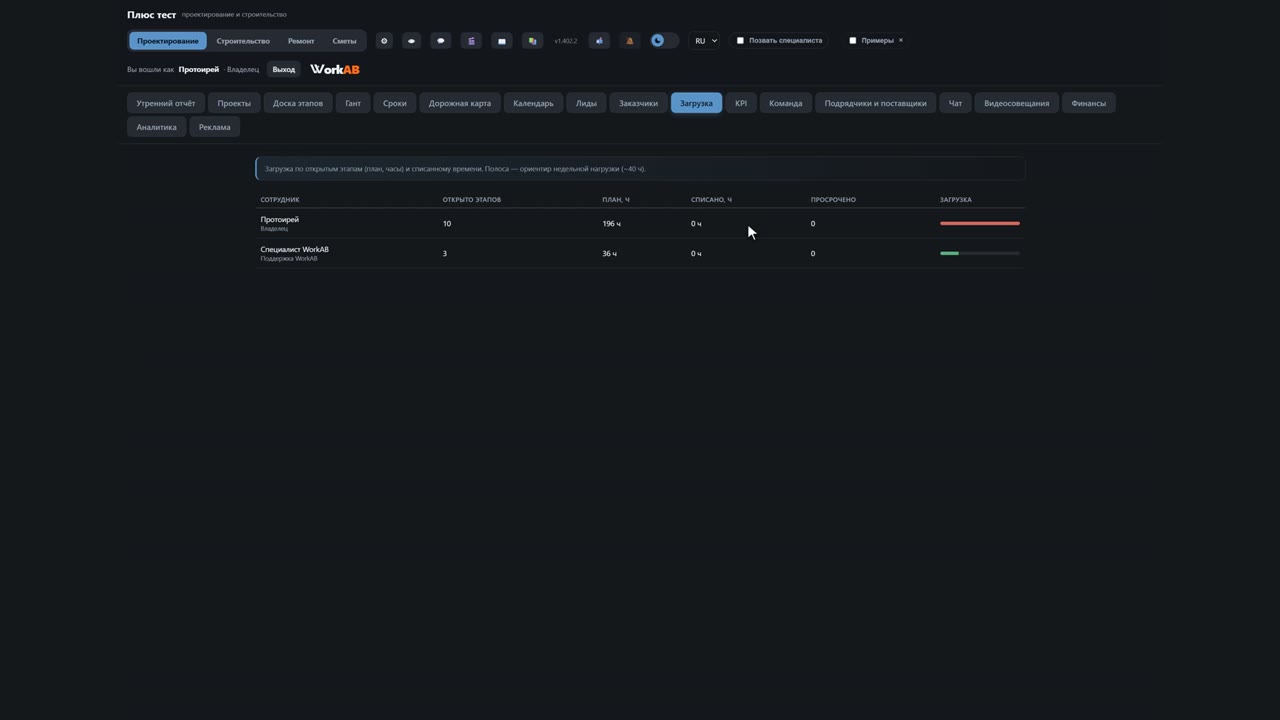Close the 'Примеры' option with x
The height and width of the screenshot is (720, 1280).
[x=901, y=41]
